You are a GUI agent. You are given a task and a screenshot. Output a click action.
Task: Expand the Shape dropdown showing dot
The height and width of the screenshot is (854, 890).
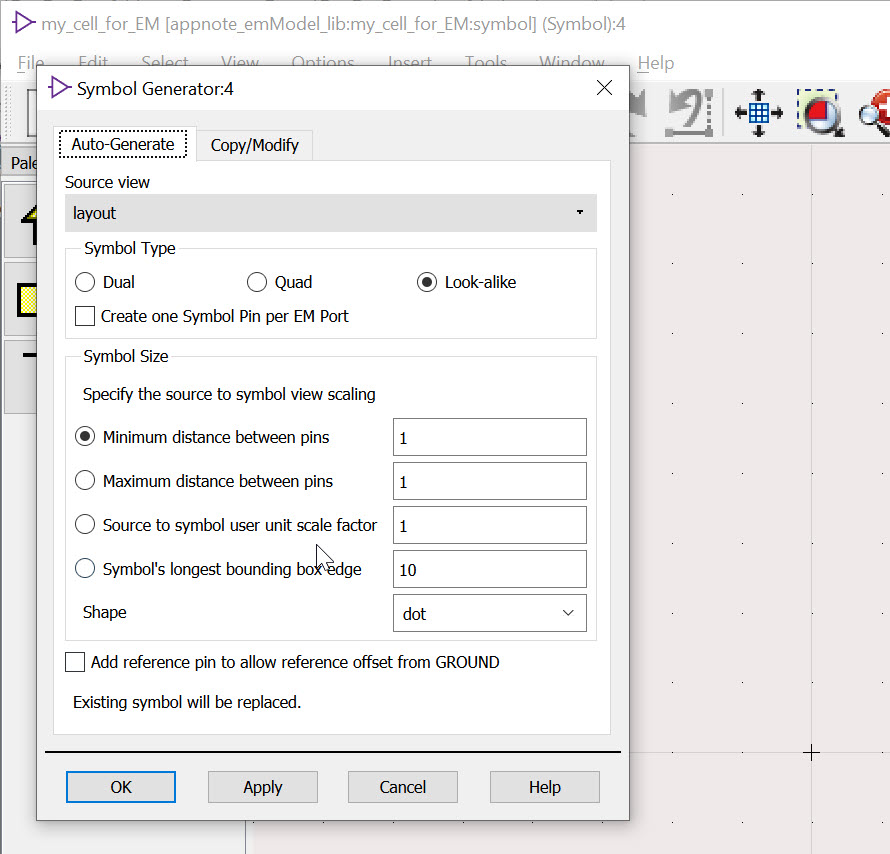click(x=489, y=613)
